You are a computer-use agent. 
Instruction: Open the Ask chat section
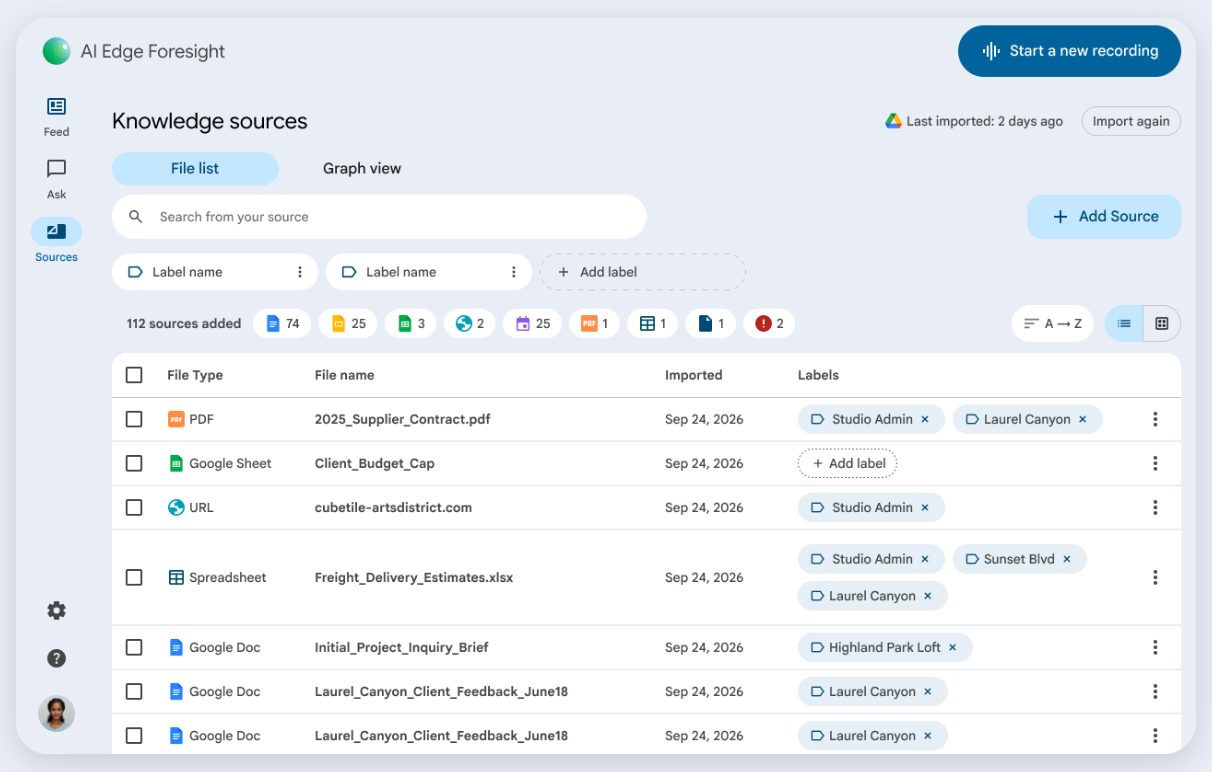pyautogui.click(x=56, y=178)
